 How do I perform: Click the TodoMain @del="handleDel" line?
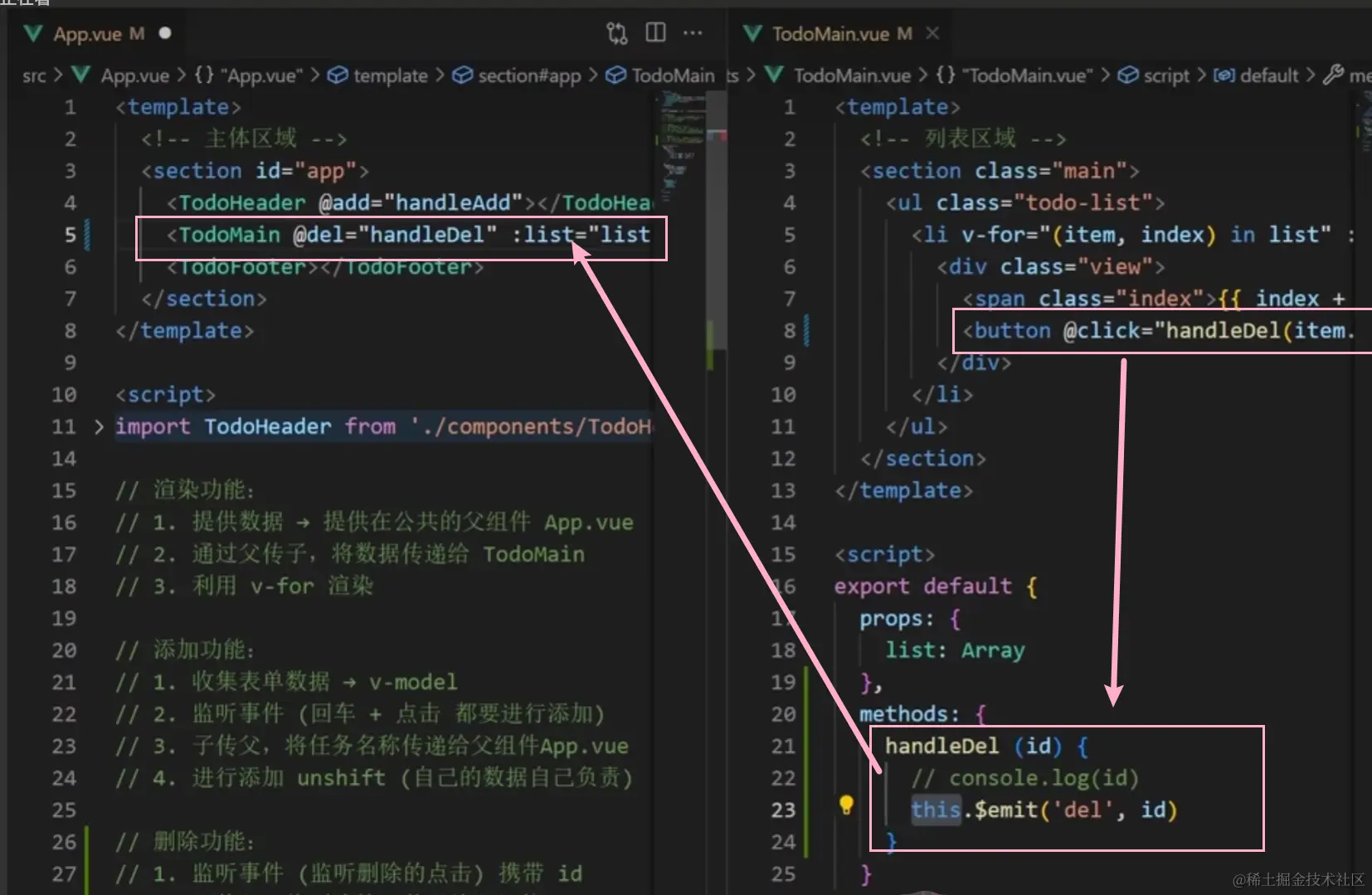point(408,235)
